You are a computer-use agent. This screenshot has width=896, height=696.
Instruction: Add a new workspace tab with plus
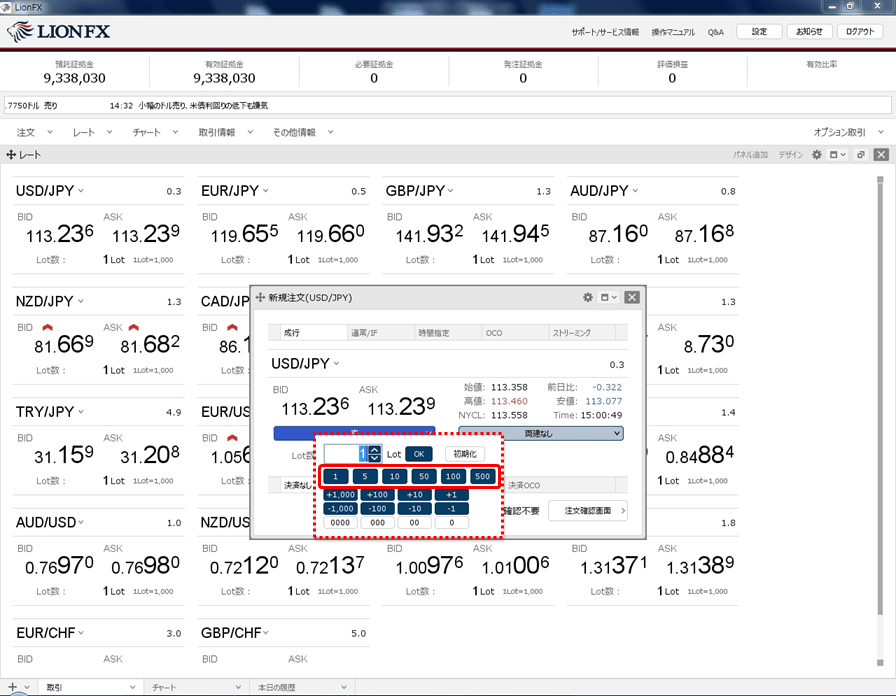click(13, 687)
